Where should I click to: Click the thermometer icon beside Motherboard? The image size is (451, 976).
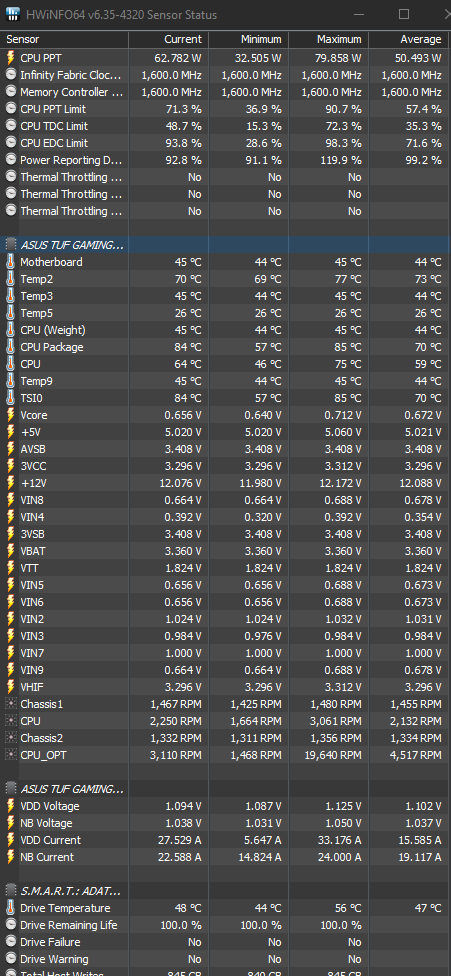(x=11, y=262)
